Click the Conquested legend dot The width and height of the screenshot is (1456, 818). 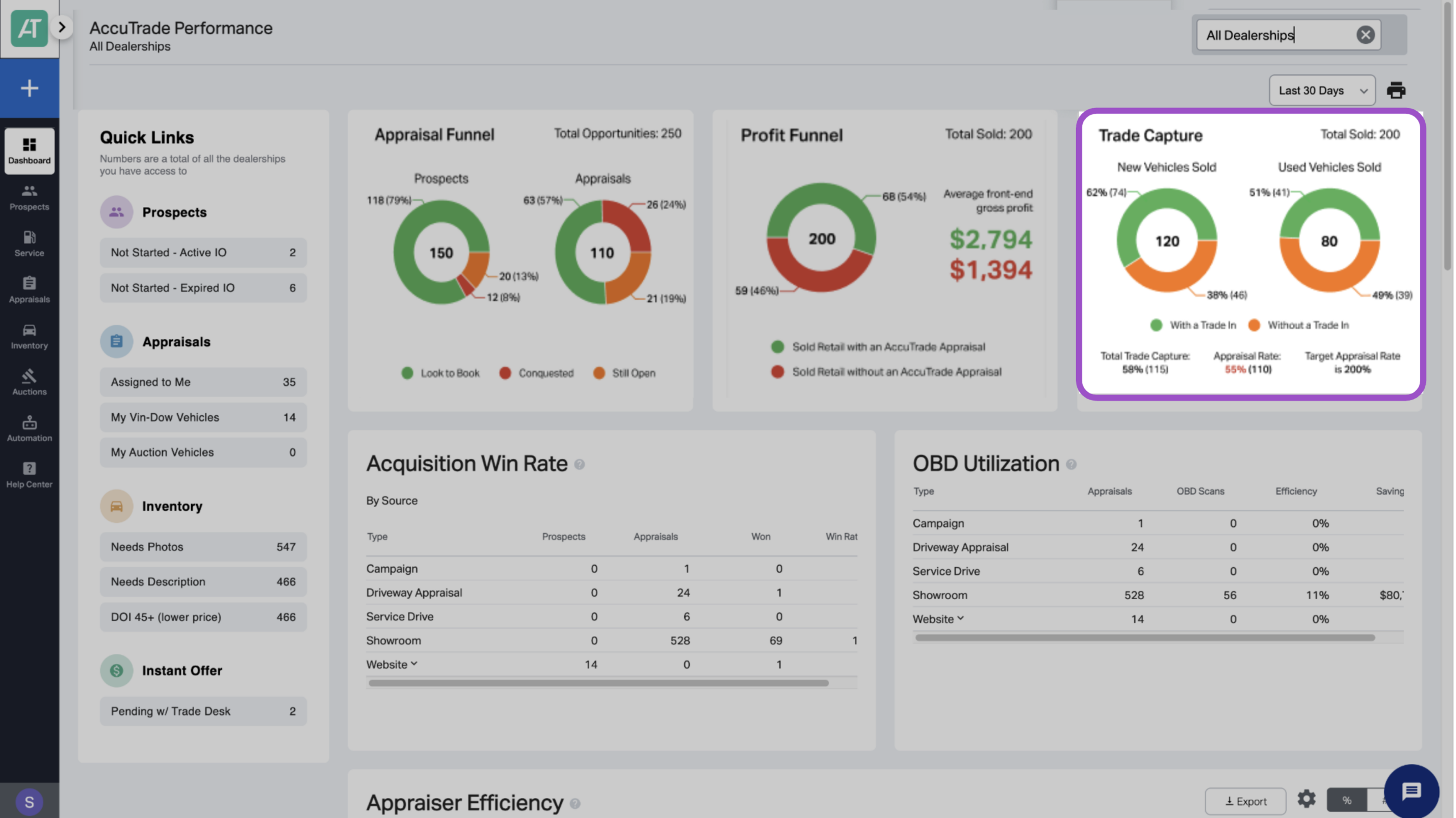(505, 373)
